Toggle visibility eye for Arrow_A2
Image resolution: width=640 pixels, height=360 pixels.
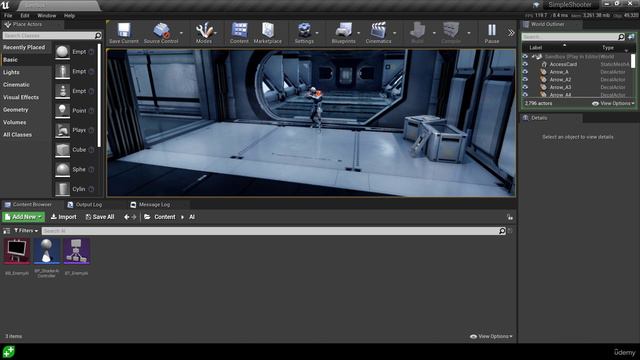click(525, 80)
